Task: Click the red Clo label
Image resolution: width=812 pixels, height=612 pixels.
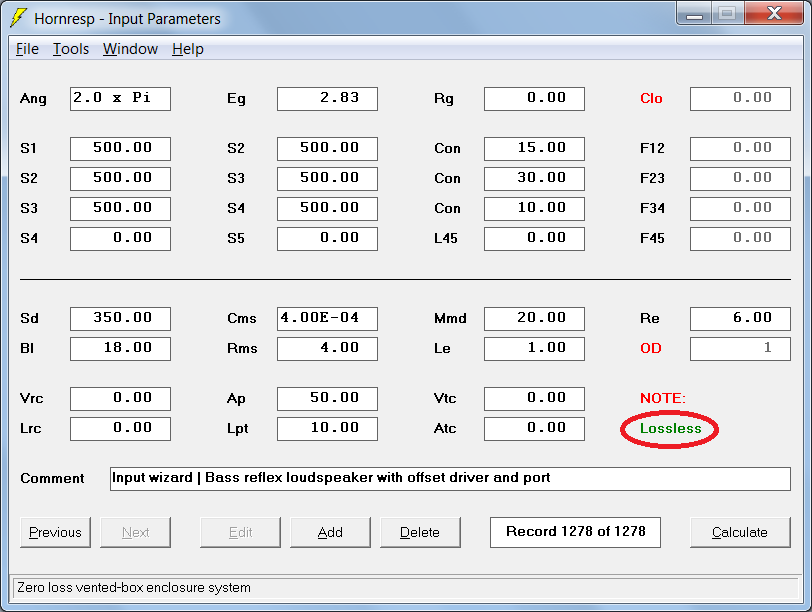Action: point(651,99)
